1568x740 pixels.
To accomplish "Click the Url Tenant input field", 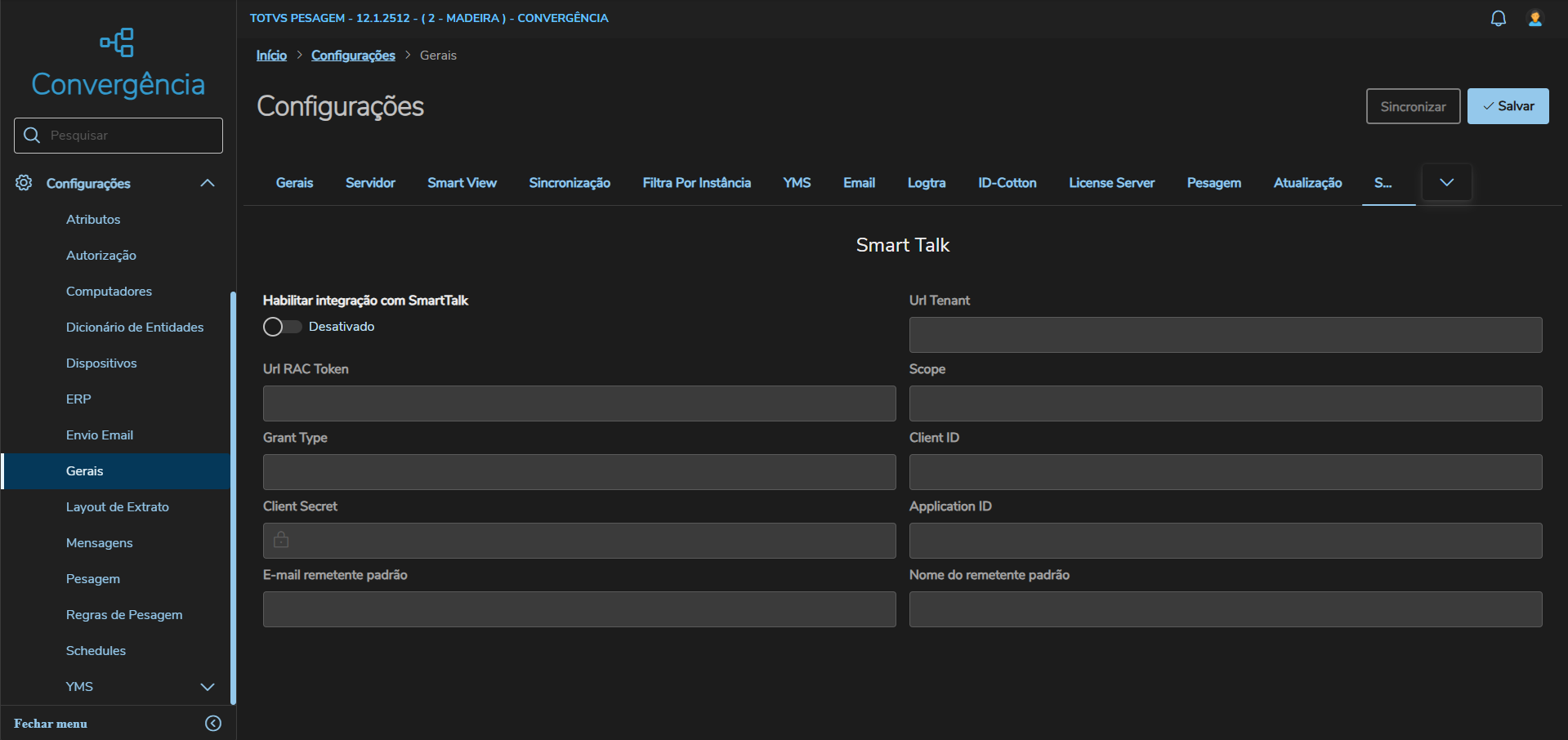I will tap(1225, 335).
